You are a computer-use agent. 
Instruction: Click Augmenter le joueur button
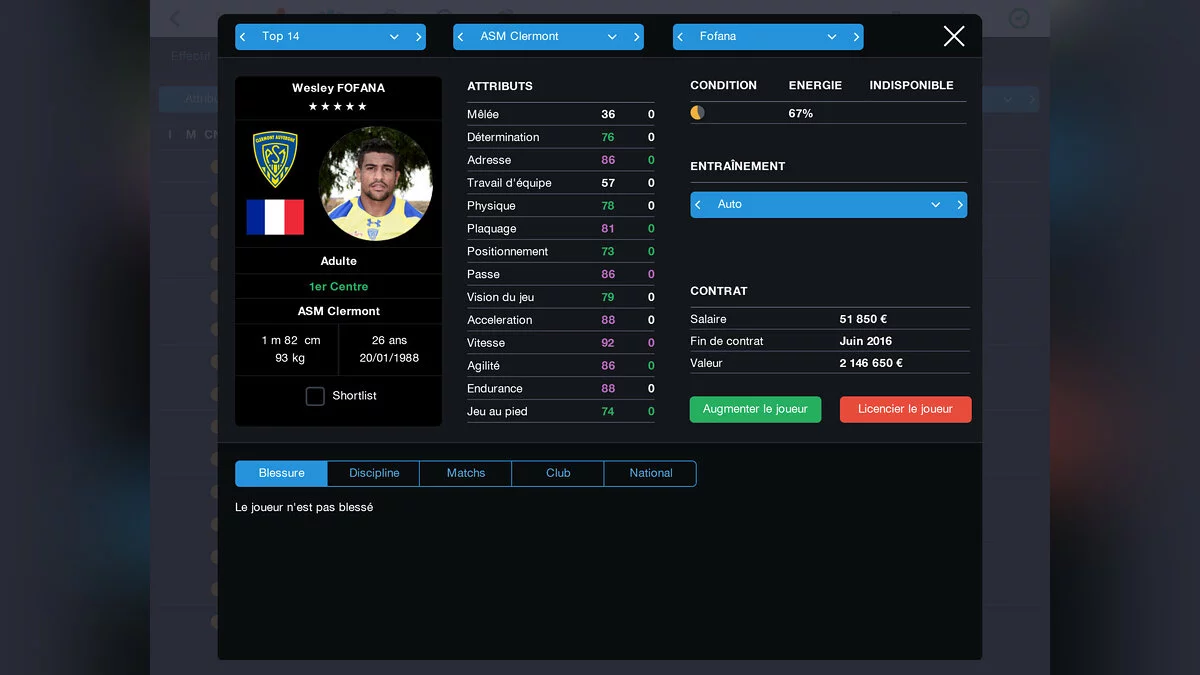tap(755, 409)
